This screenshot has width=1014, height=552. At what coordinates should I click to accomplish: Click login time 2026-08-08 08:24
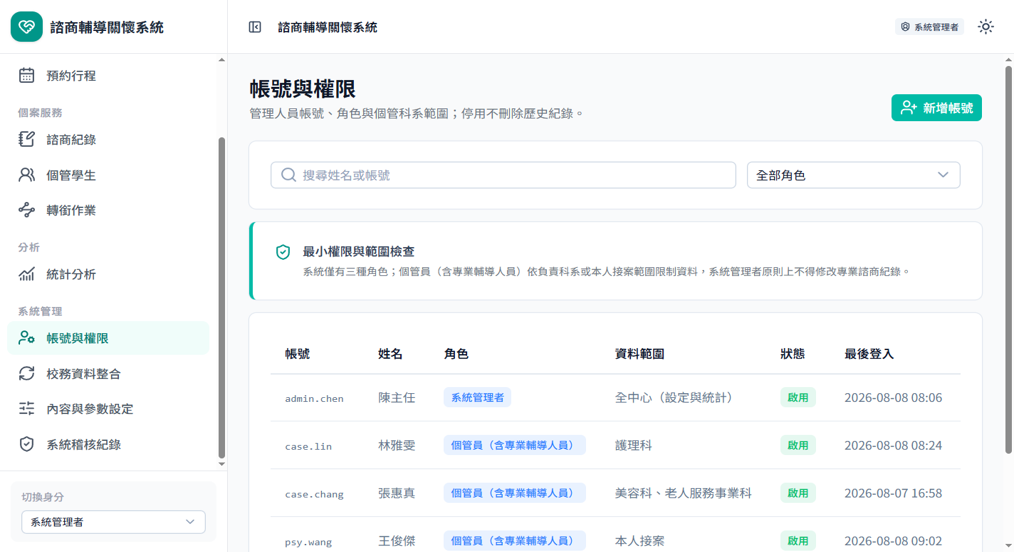coord(893,445)
